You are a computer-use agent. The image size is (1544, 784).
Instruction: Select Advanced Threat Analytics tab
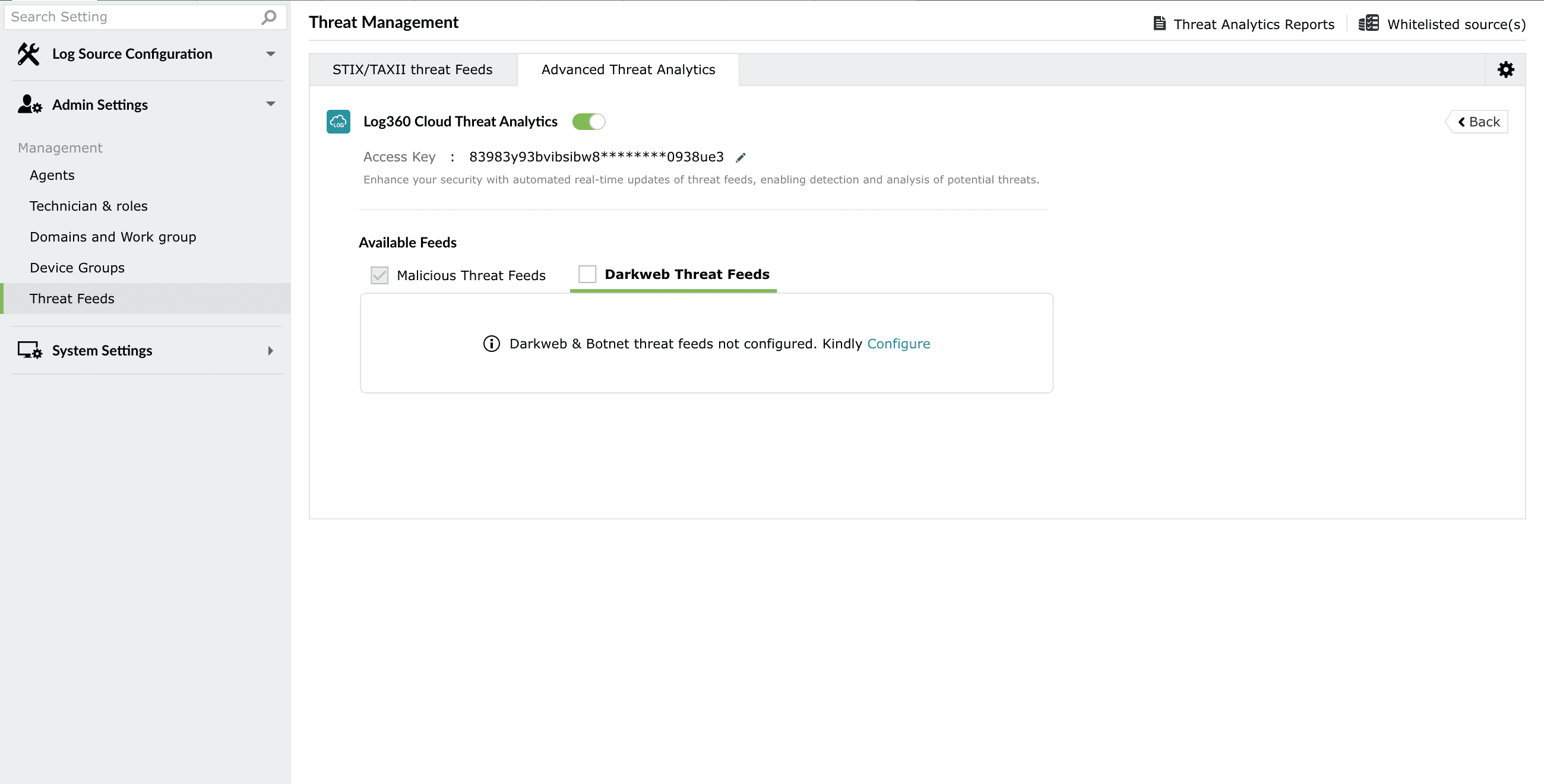point(628,69)
